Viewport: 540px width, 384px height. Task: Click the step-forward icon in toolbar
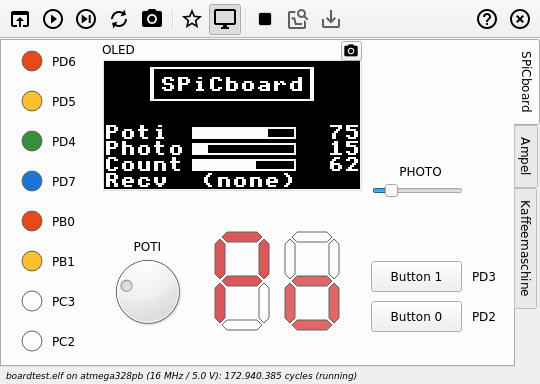click(86, 19)
